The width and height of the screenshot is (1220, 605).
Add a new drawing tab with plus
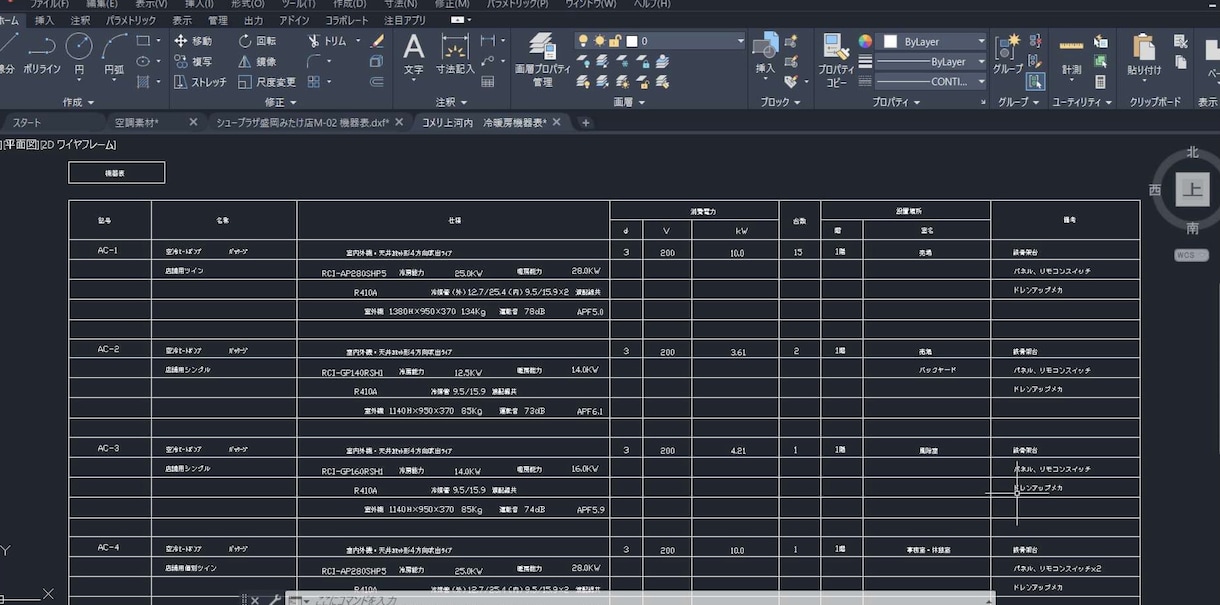(586, 123)
